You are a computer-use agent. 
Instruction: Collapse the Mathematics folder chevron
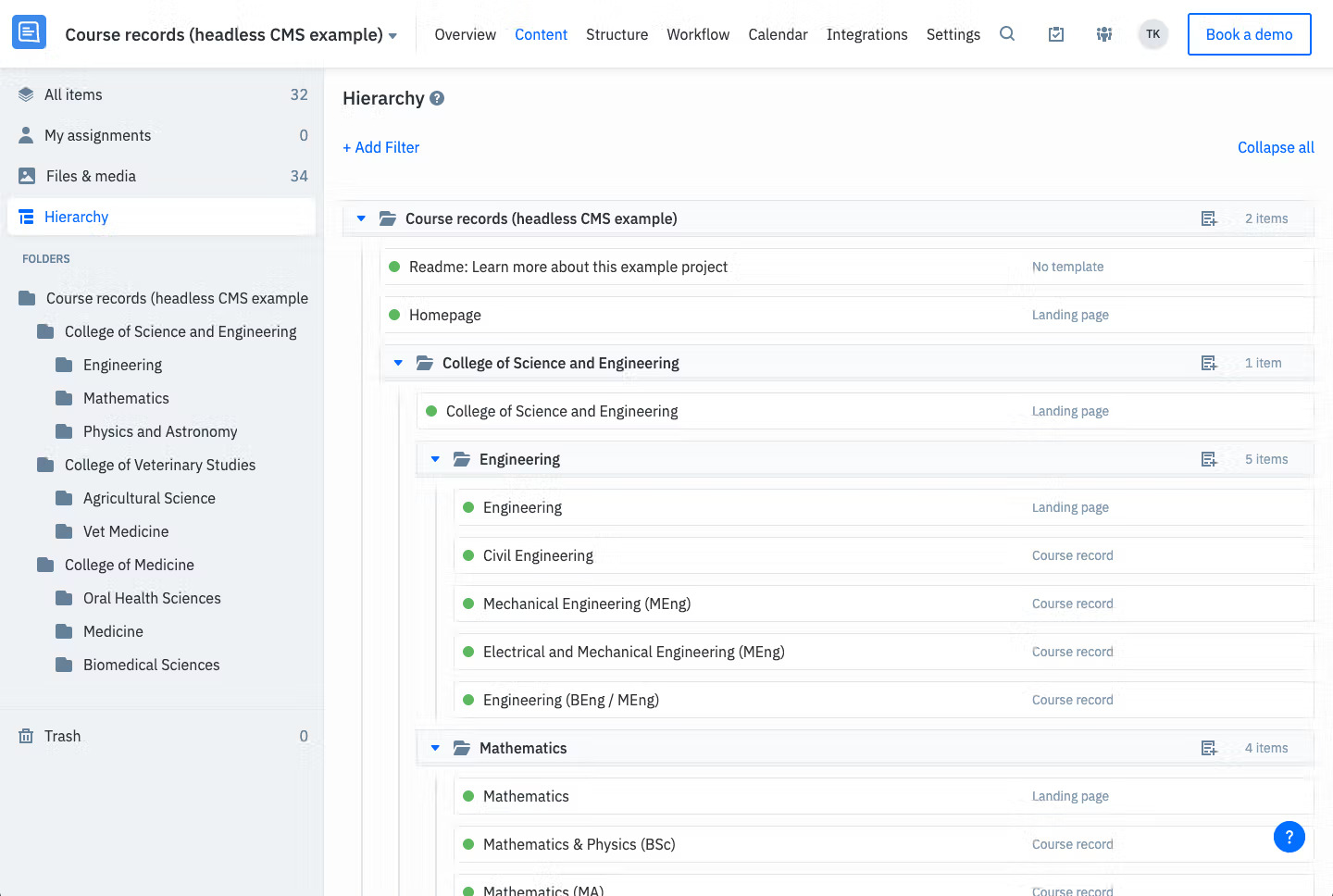[x=435, y=748]
